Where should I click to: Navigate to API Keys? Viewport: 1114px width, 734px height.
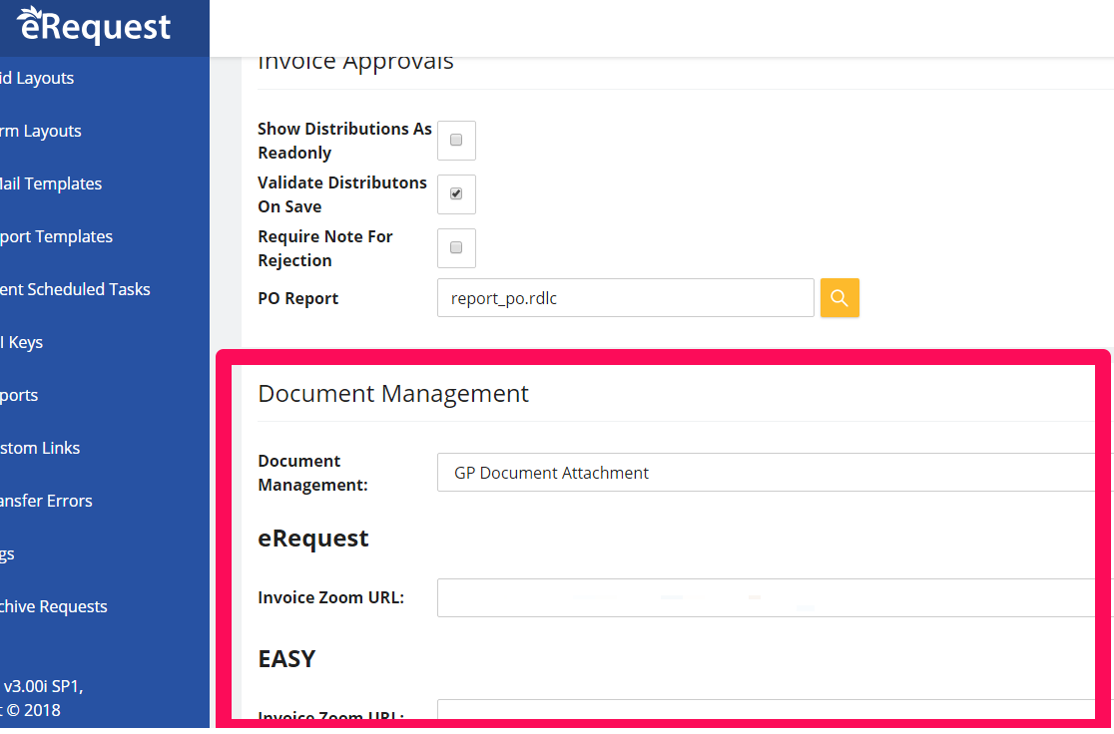(x=22, y=343)
